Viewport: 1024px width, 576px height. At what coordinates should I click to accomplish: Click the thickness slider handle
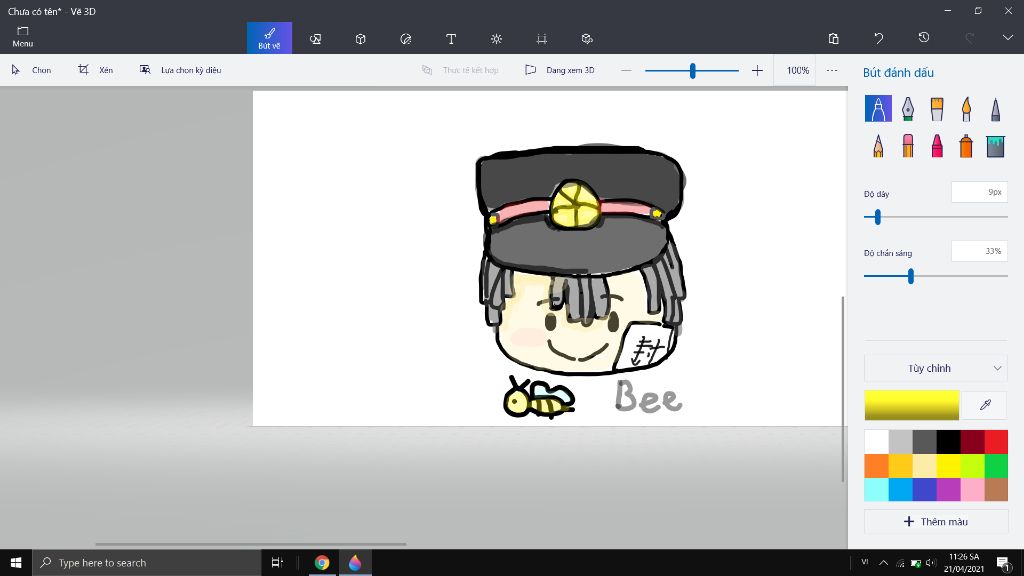tap(878, 217)
